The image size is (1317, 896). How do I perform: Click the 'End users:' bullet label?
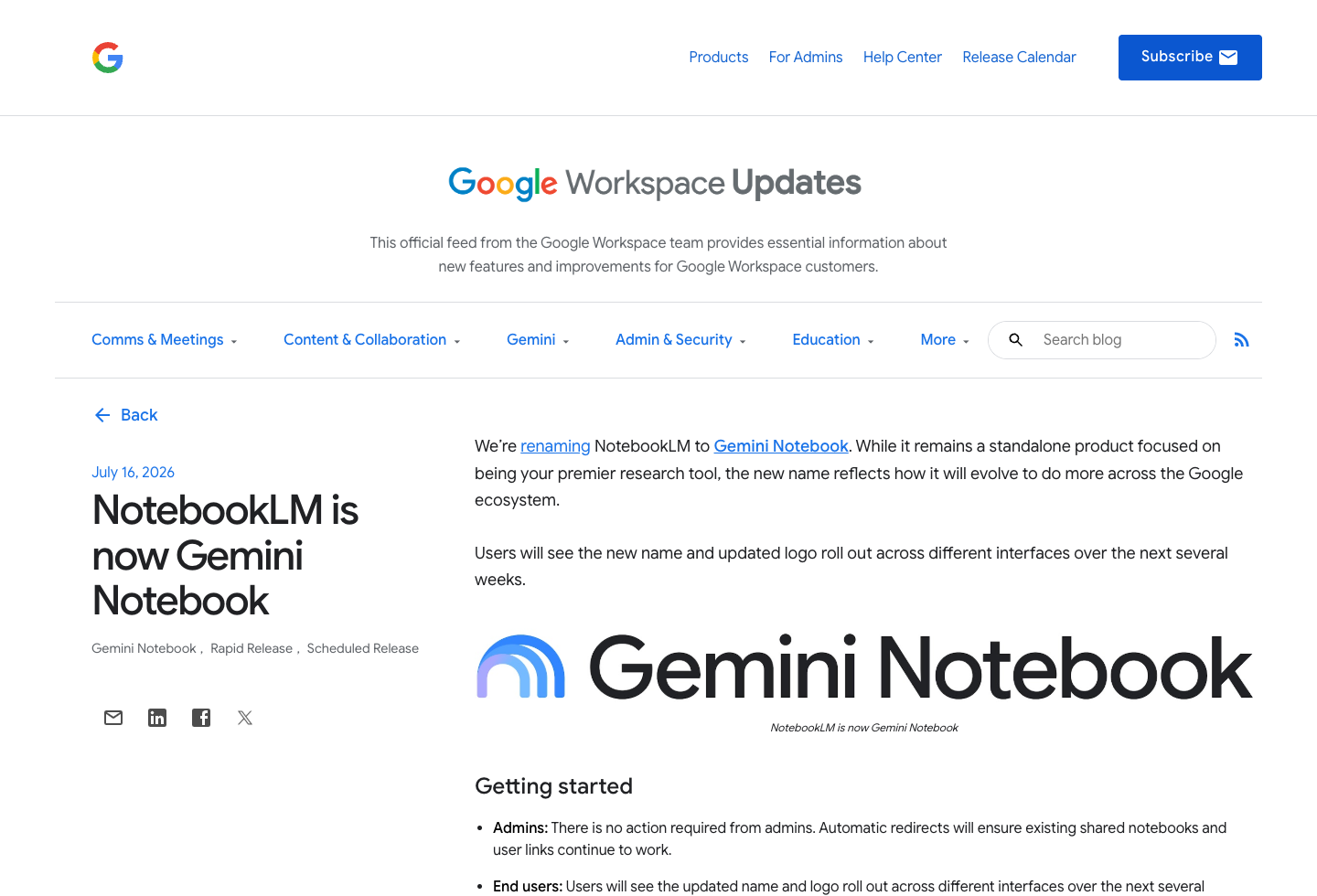pyautogui.click(x=528, y=886)
